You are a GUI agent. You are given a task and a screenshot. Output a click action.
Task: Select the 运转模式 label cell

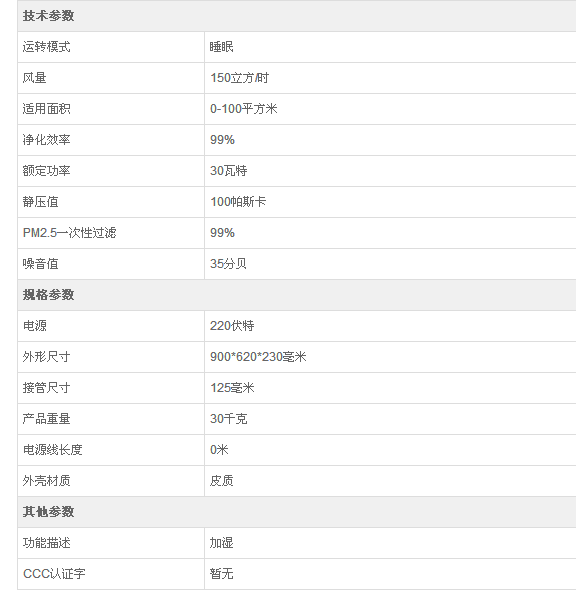(x=111, y=47)
